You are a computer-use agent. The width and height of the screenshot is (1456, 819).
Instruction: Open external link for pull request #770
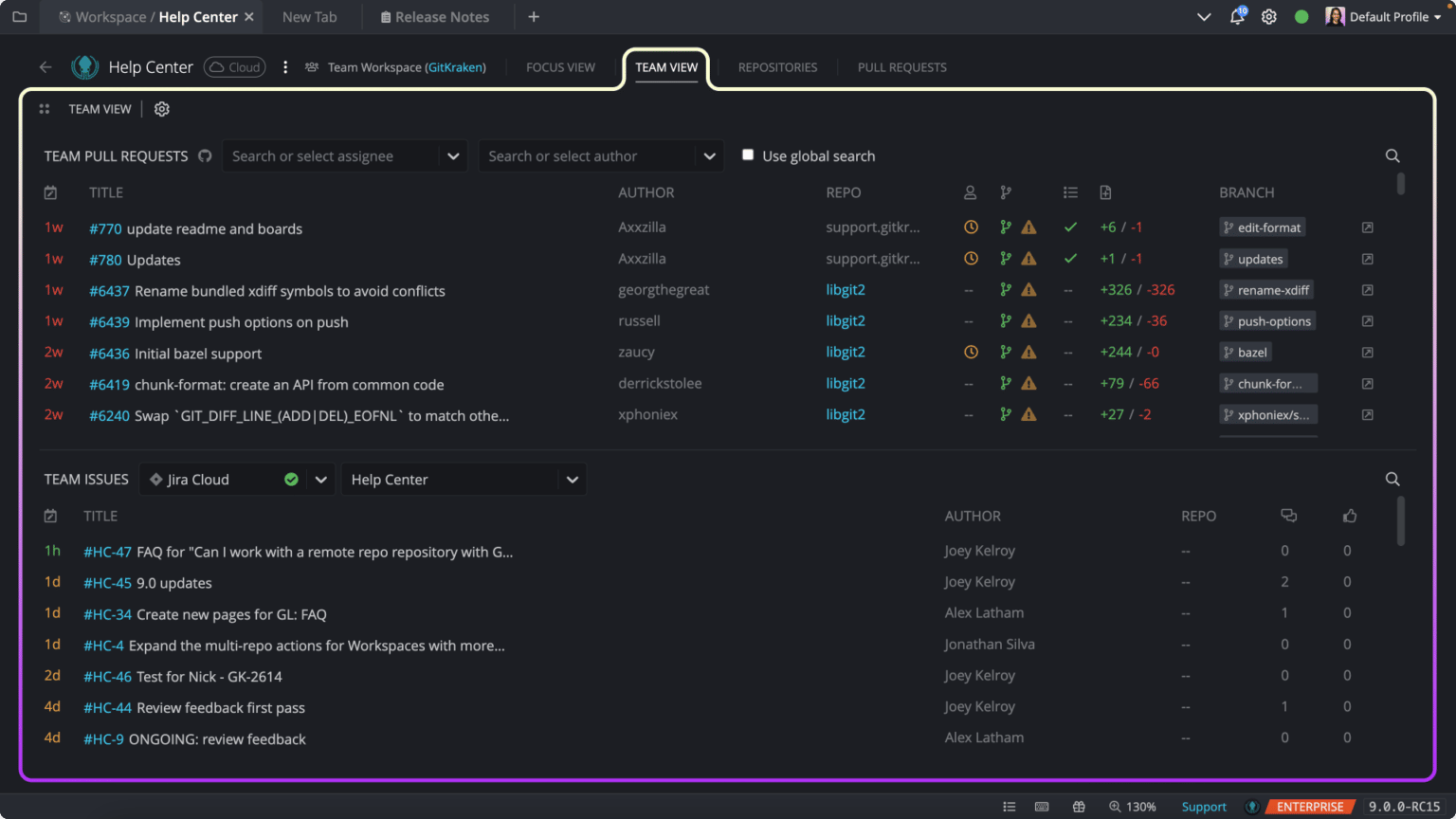coord(1367,227)
